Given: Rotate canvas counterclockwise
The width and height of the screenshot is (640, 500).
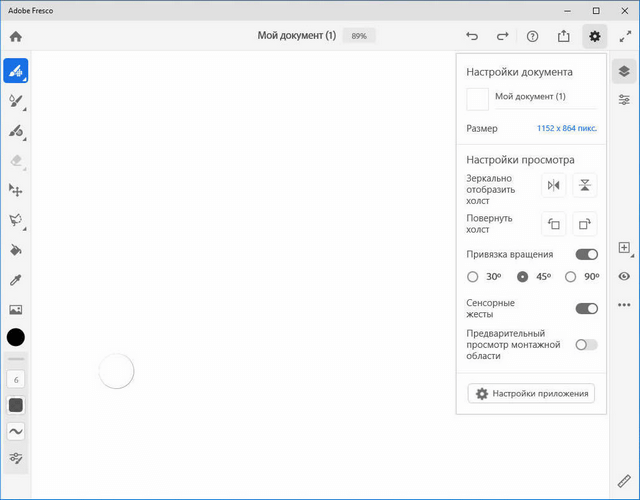Looking at the screenshot, I should (x=553, y=224).
